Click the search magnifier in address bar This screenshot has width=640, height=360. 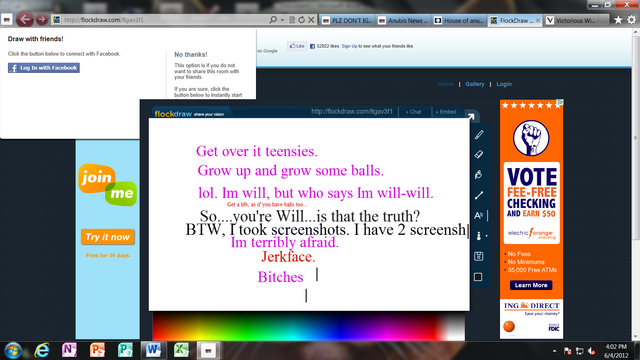click(x=273, y=20)
